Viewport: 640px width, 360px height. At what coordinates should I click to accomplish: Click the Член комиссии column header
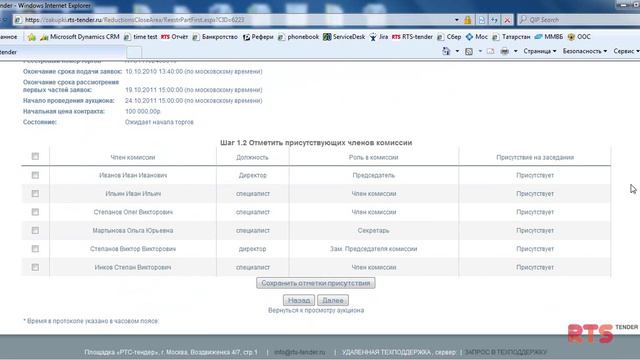coord(133,157)
